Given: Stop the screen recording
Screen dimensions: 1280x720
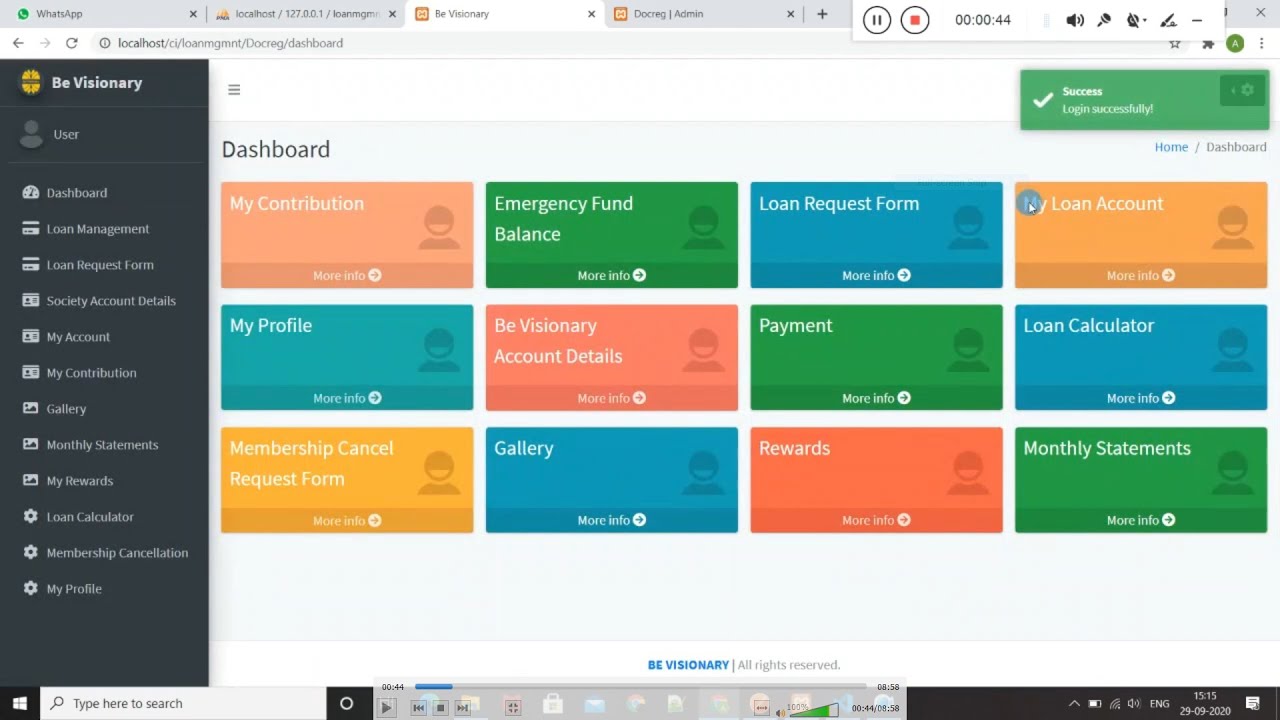Looking at the screenshot, I should (915, 20).
